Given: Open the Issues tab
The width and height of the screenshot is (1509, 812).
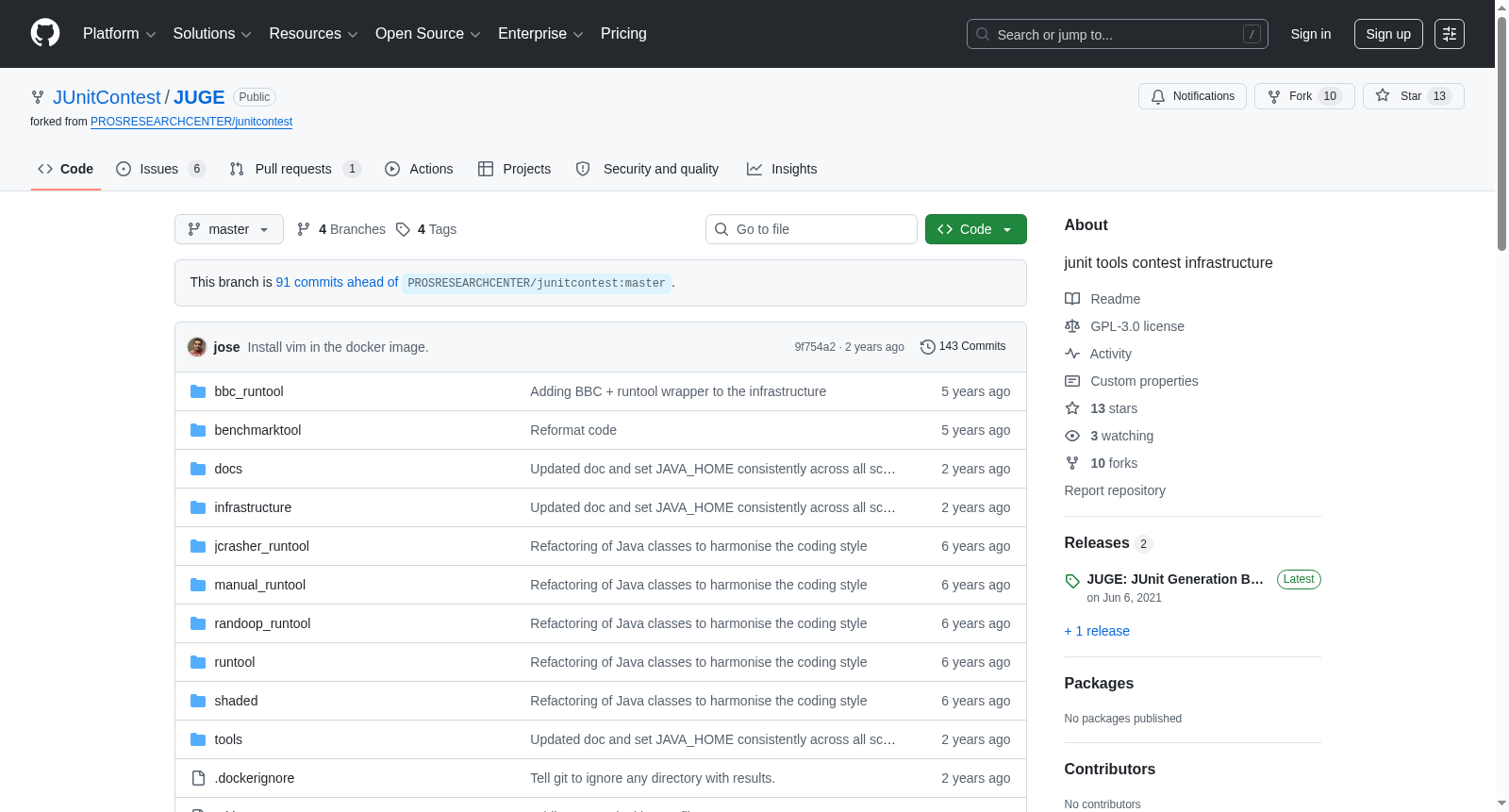Looking at the screenshot, I should coord(160,169).
